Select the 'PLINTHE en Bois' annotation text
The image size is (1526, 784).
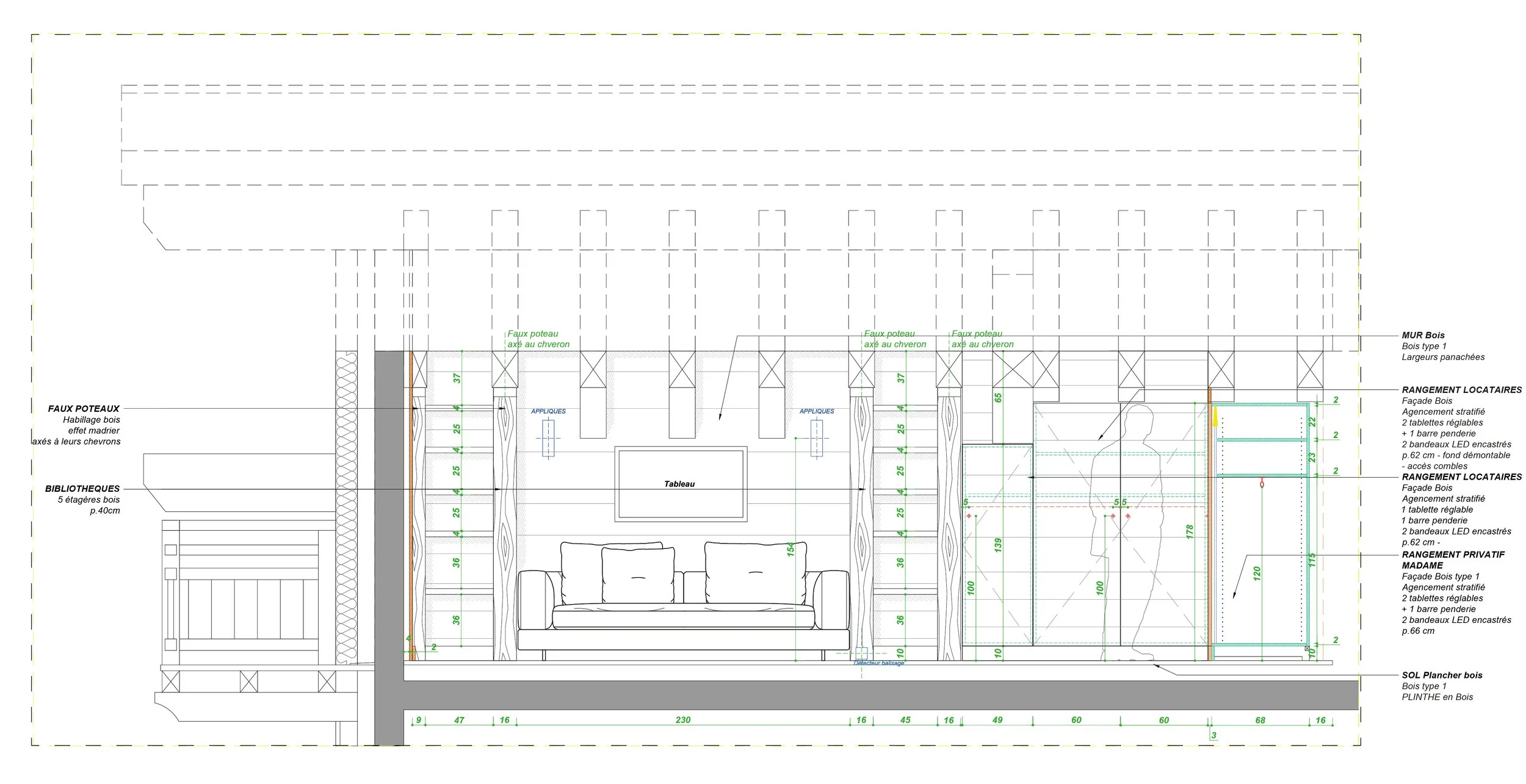[1437, 697]
